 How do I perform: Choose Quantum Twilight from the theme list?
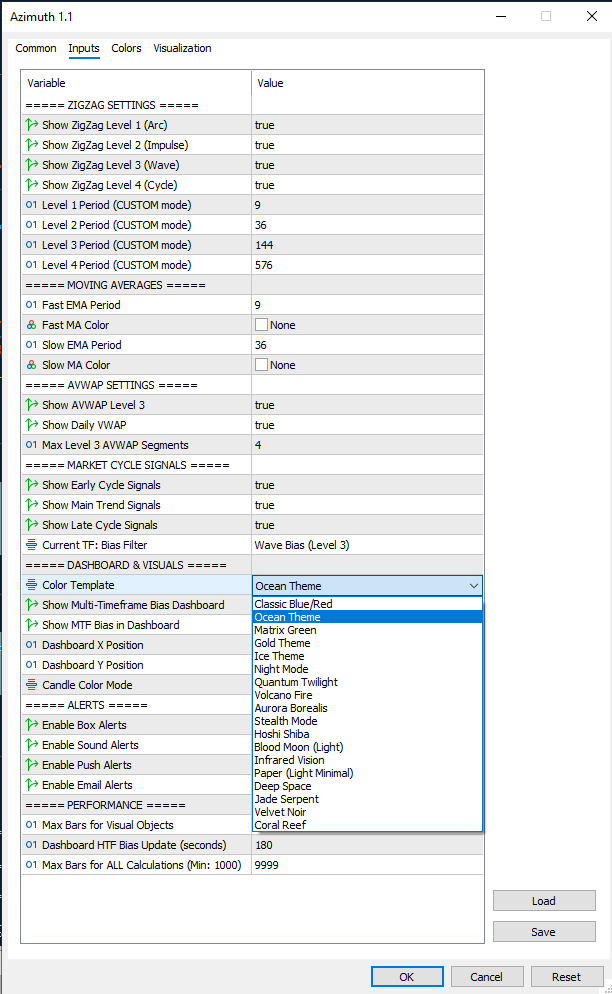(367, 682)
